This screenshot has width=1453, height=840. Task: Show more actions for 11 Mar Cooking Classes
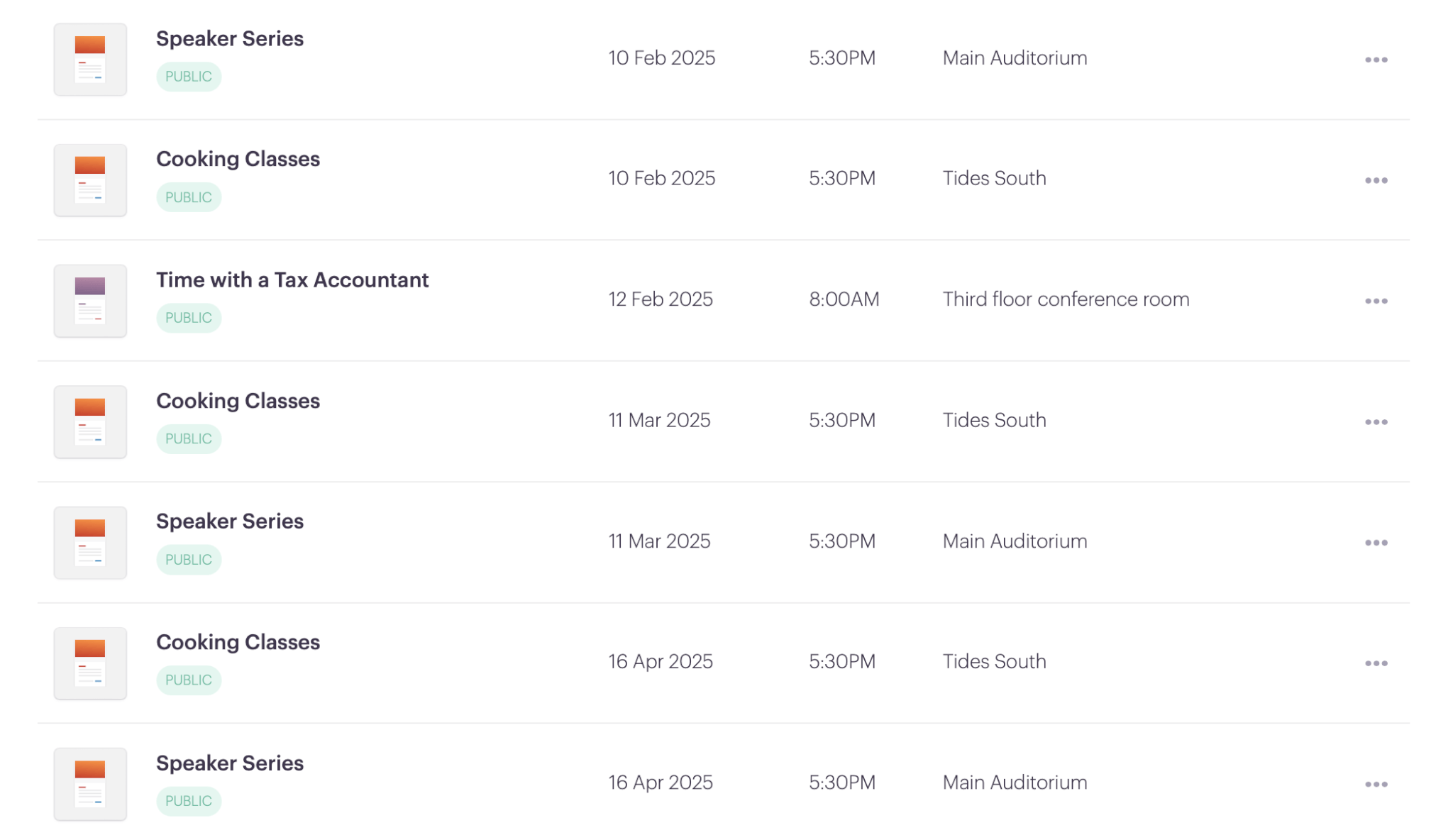1376,422
